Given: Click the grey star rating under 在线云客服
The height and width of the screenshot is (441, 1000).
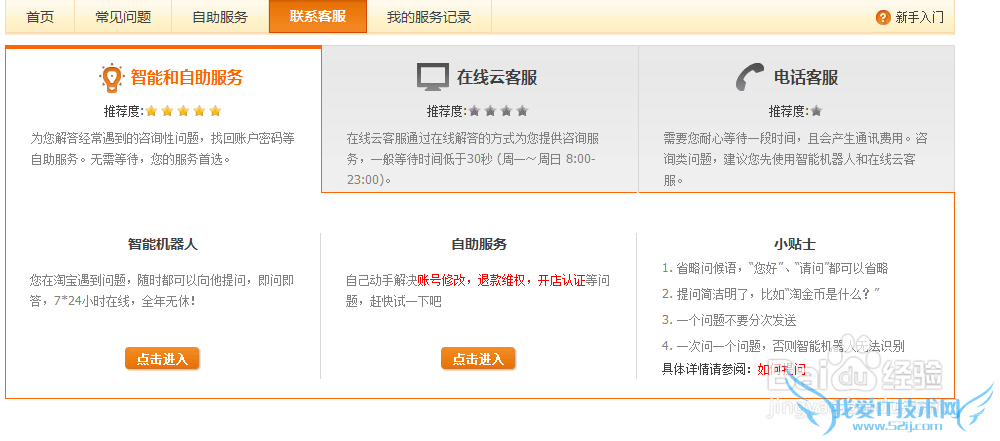Looking at the screenshot, I should (498, 111).
